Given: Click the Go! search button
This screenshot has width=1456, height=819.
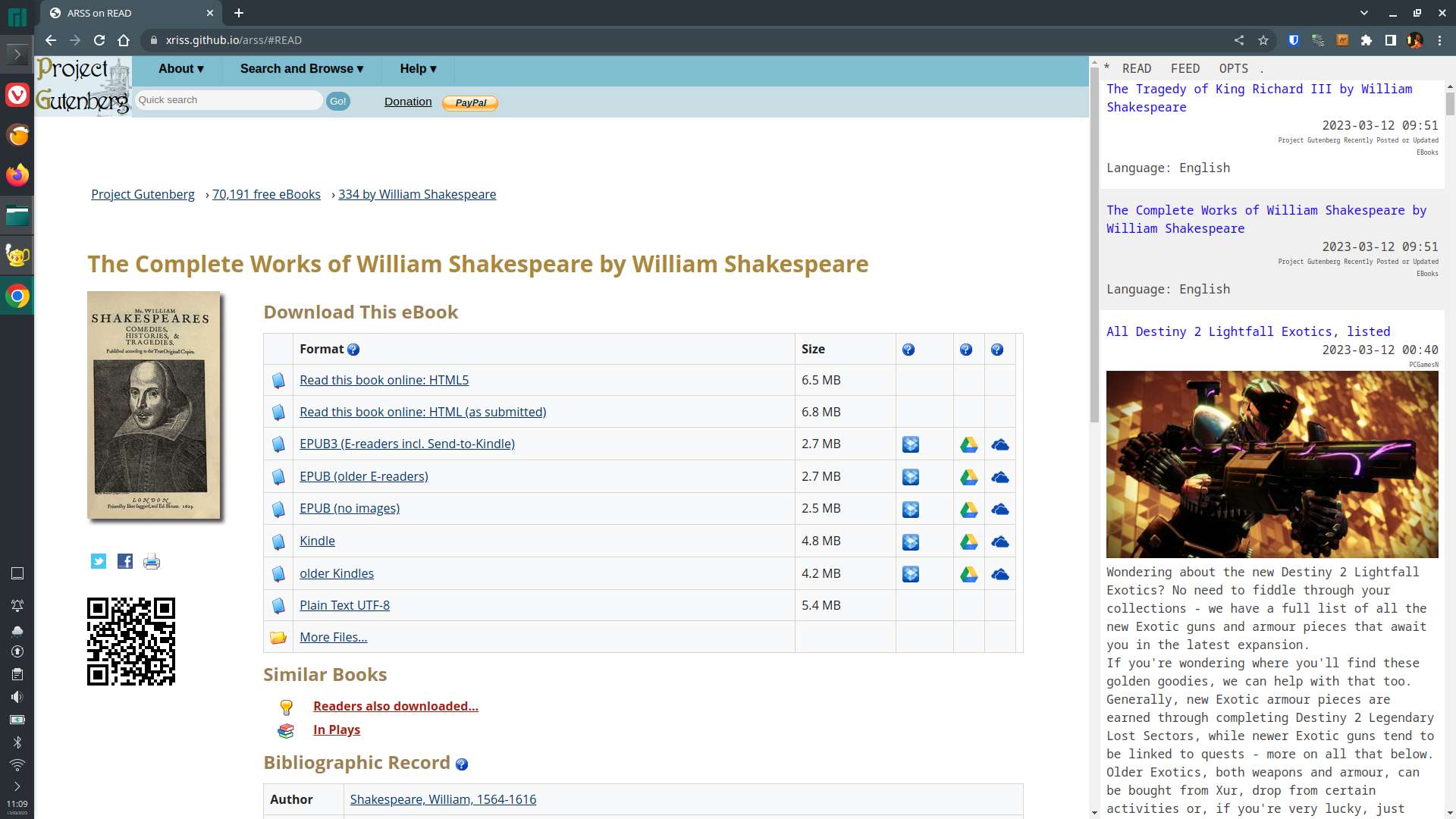Looking at the screenshot, I should [338, 101].
